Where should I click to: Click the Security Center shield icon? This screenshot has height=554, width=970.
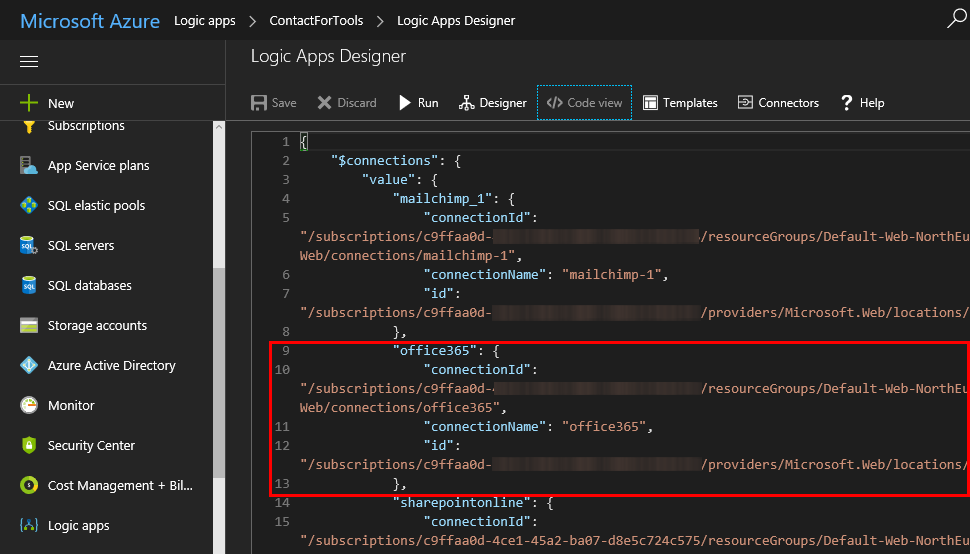[28, 445]
